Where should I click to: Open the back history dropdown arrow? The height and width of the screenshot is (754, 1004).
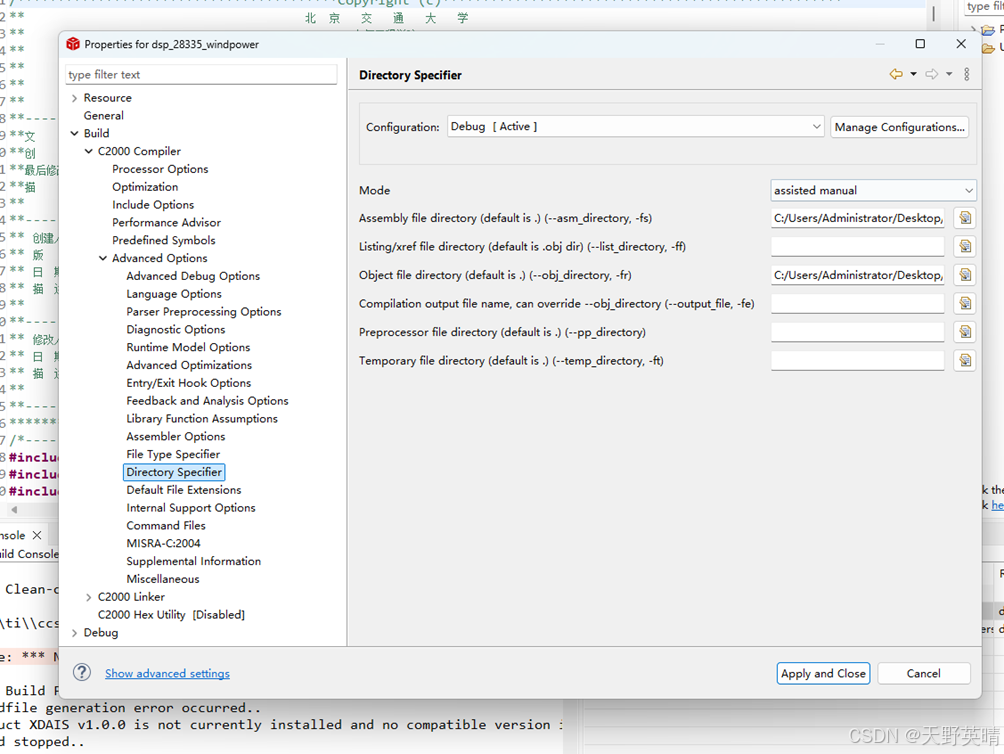click(x=914, y=74)
